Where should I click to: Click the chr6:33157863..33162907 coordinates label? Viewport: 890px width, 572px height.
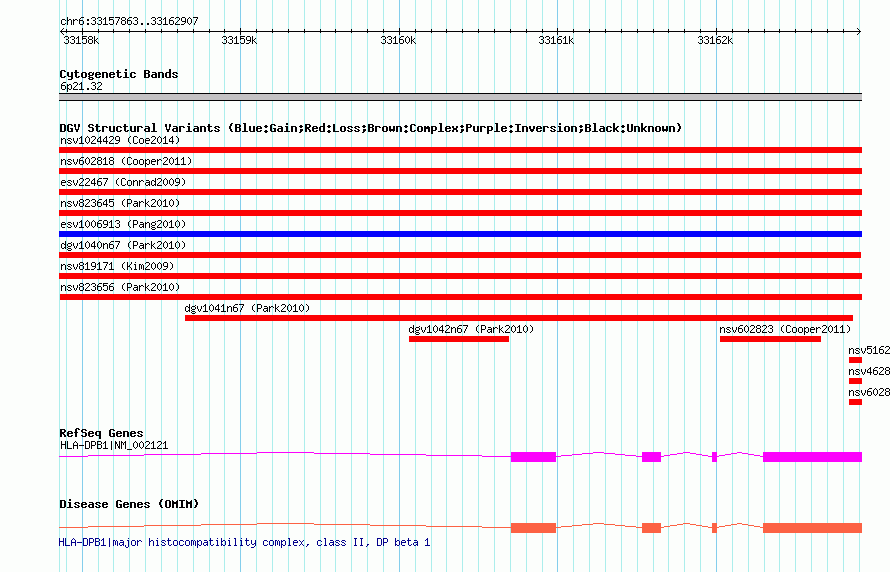tap(129, 22)
